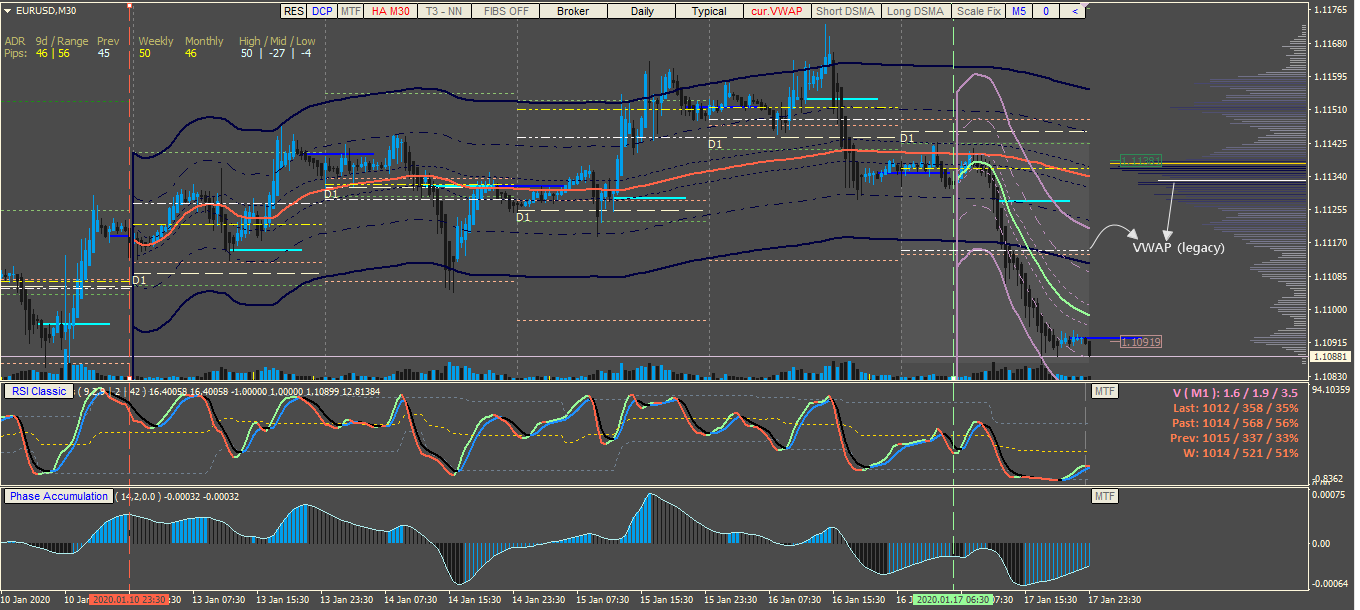This screenshot has width=1360, height=610.
Task: Toggle the T3 - NN button
Action: click(x=443, y=12)
